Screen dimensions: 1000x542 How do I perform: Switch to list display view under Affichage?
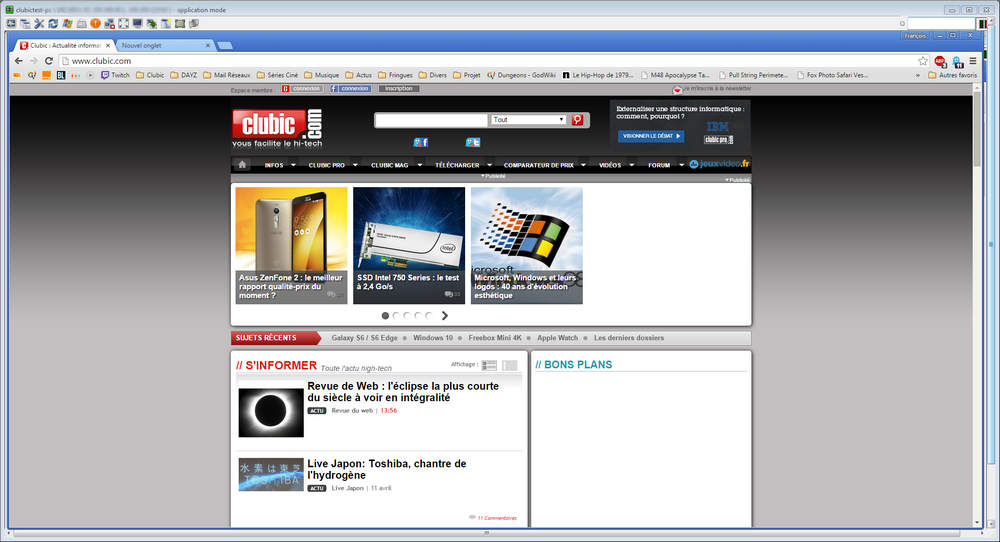[x=489, y=366]
